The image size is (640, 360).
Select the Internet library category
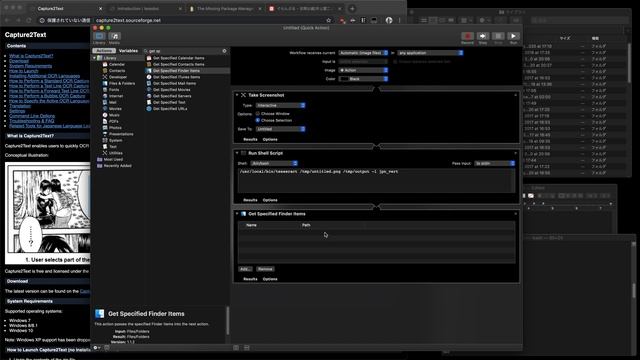[116, 96]
